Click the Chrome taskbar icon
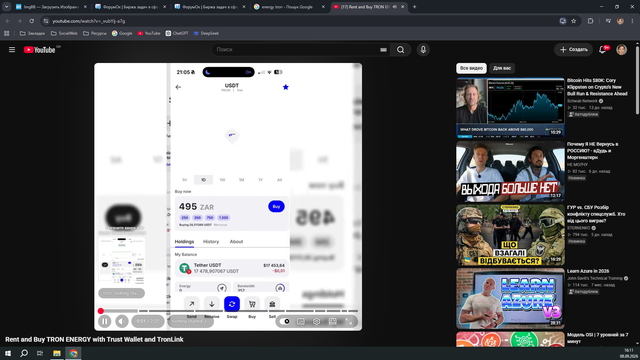Image resolution: width=640 pixels, height=360 pixels. click(73, 353)
